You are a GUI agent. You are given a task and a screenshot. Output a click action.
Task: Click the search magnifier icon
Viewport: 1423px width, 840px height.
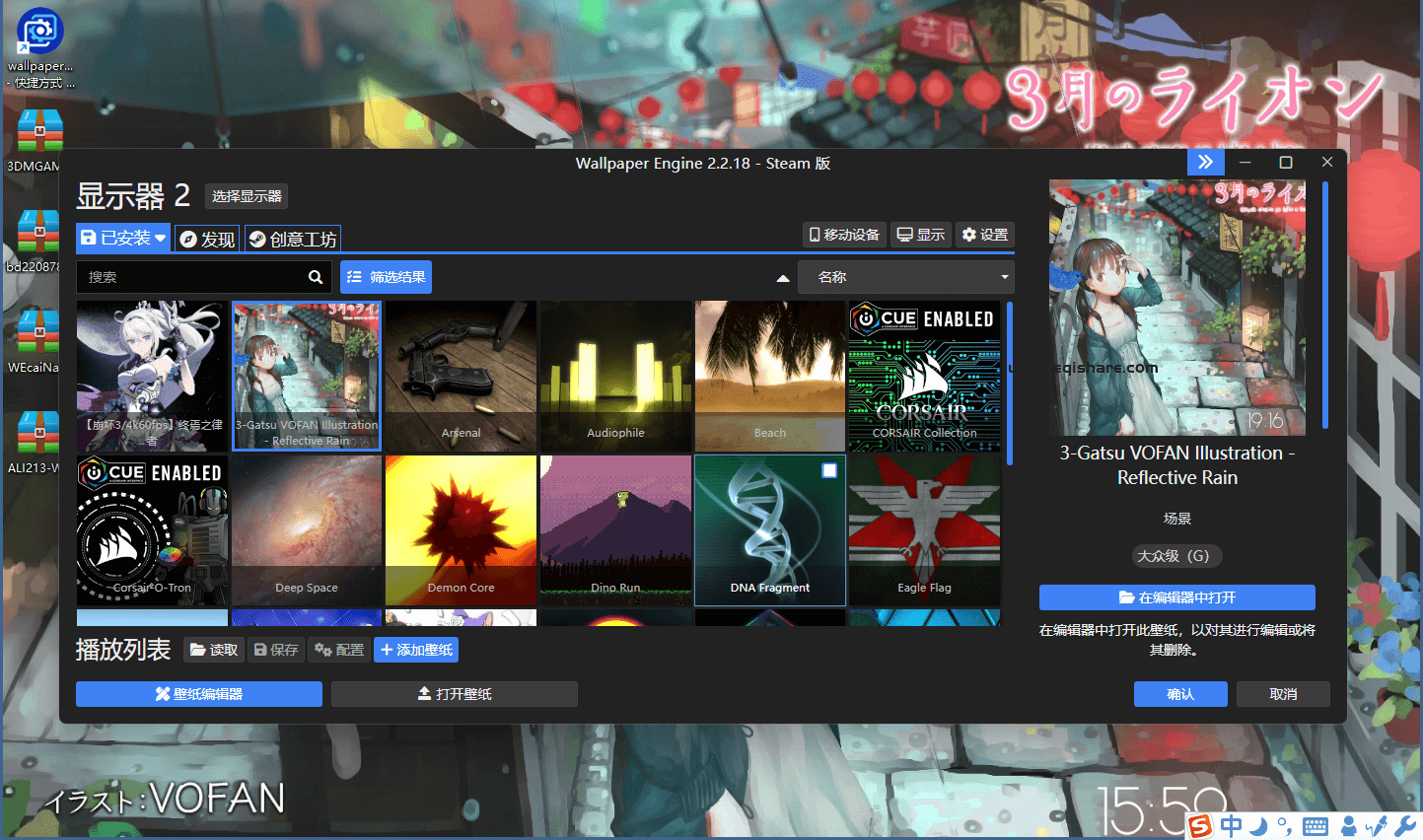316,277
